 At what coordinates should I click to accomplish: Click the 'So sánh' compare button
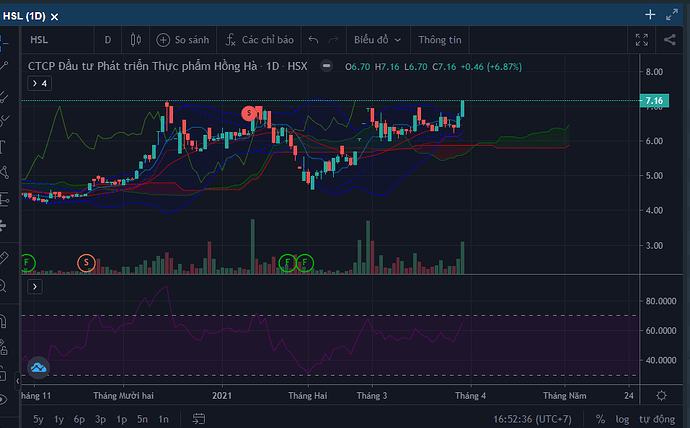(x=185, y=40)
